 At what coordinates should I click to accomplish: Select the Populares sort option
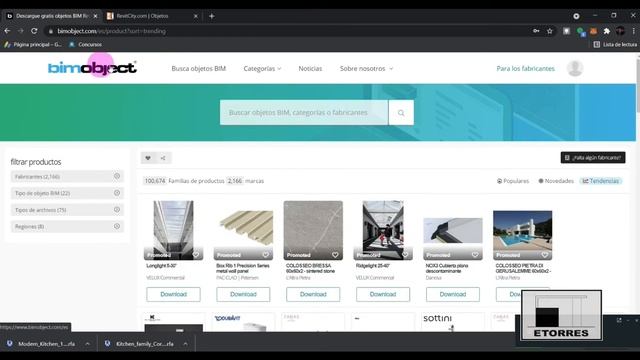pyautogui.click(x=513, y=181)
